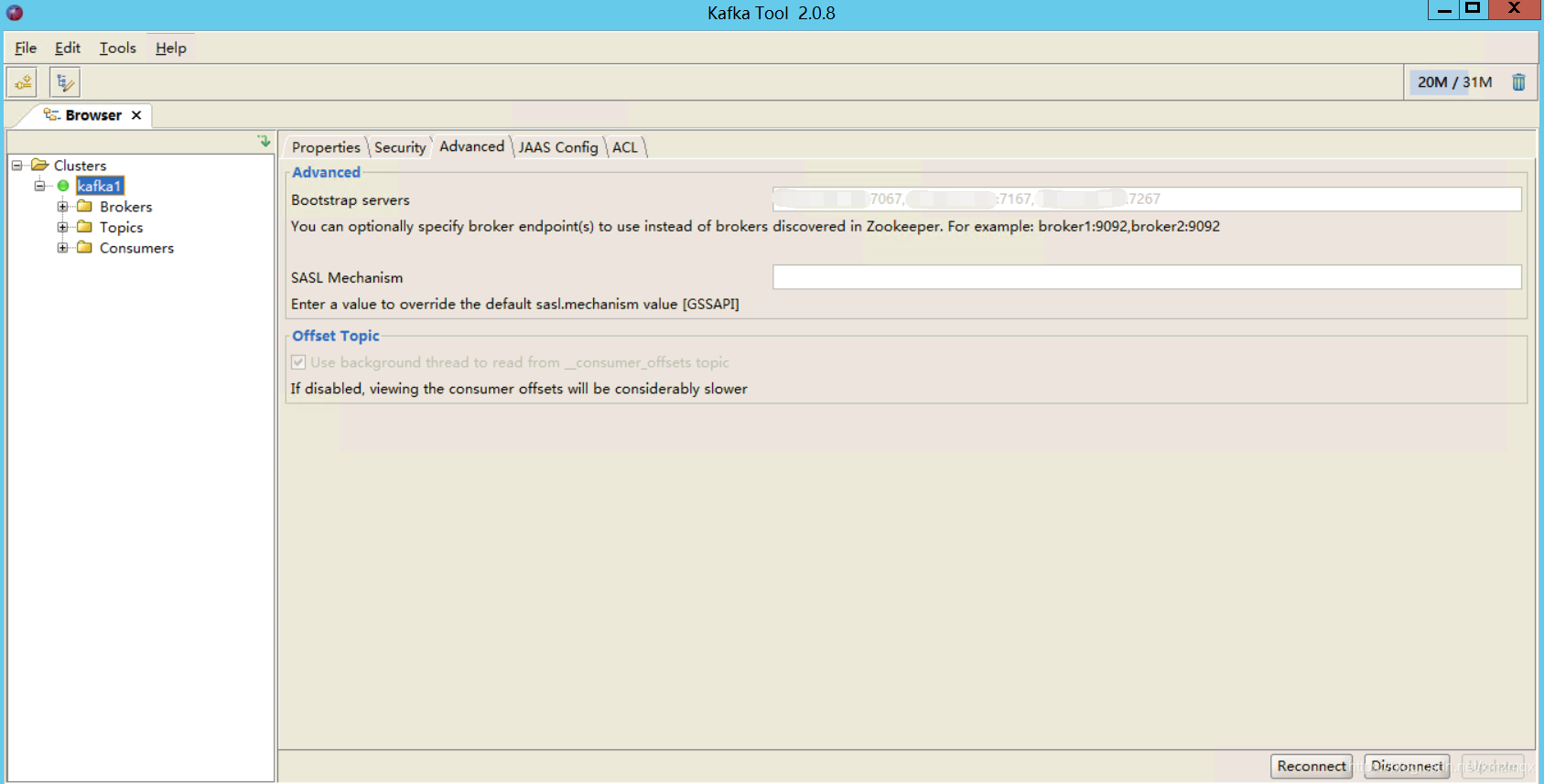The height and width of the screenshot is (784, 1544).
Task: Click the Offset Topic section heading
Action: click(336, 336)
